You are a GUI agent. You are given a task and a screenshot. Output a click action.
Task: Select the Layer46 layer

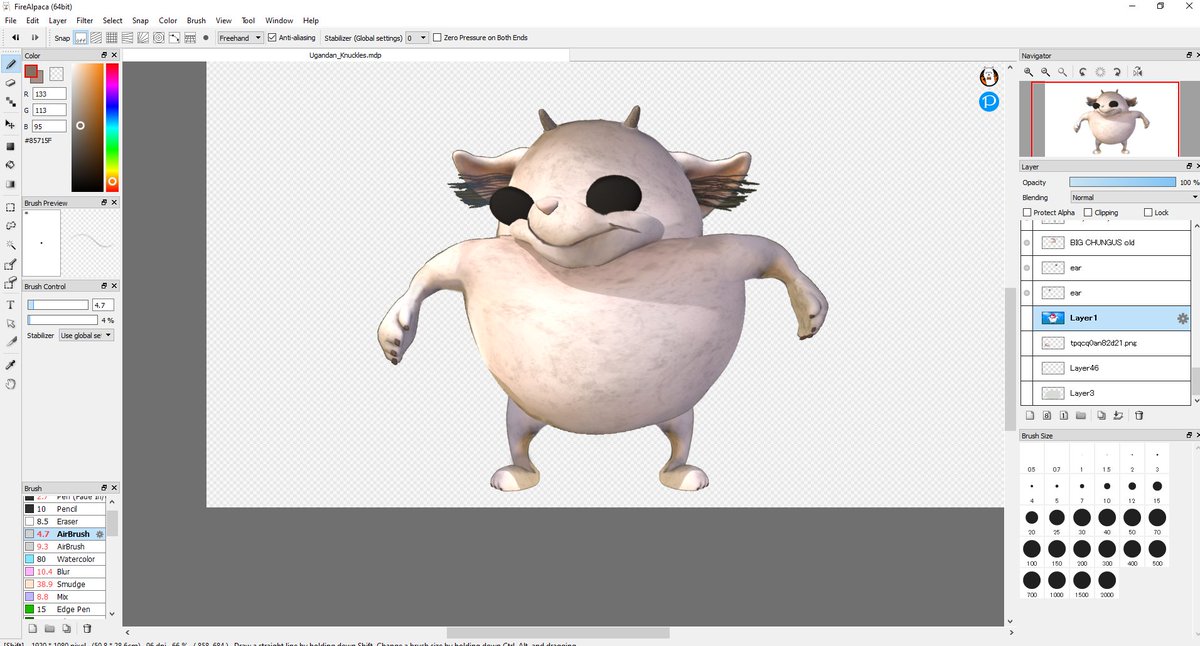[x=1106, y=368]
